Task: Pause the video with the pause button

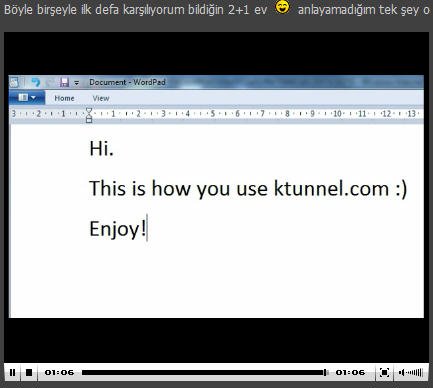Action: 12,372
